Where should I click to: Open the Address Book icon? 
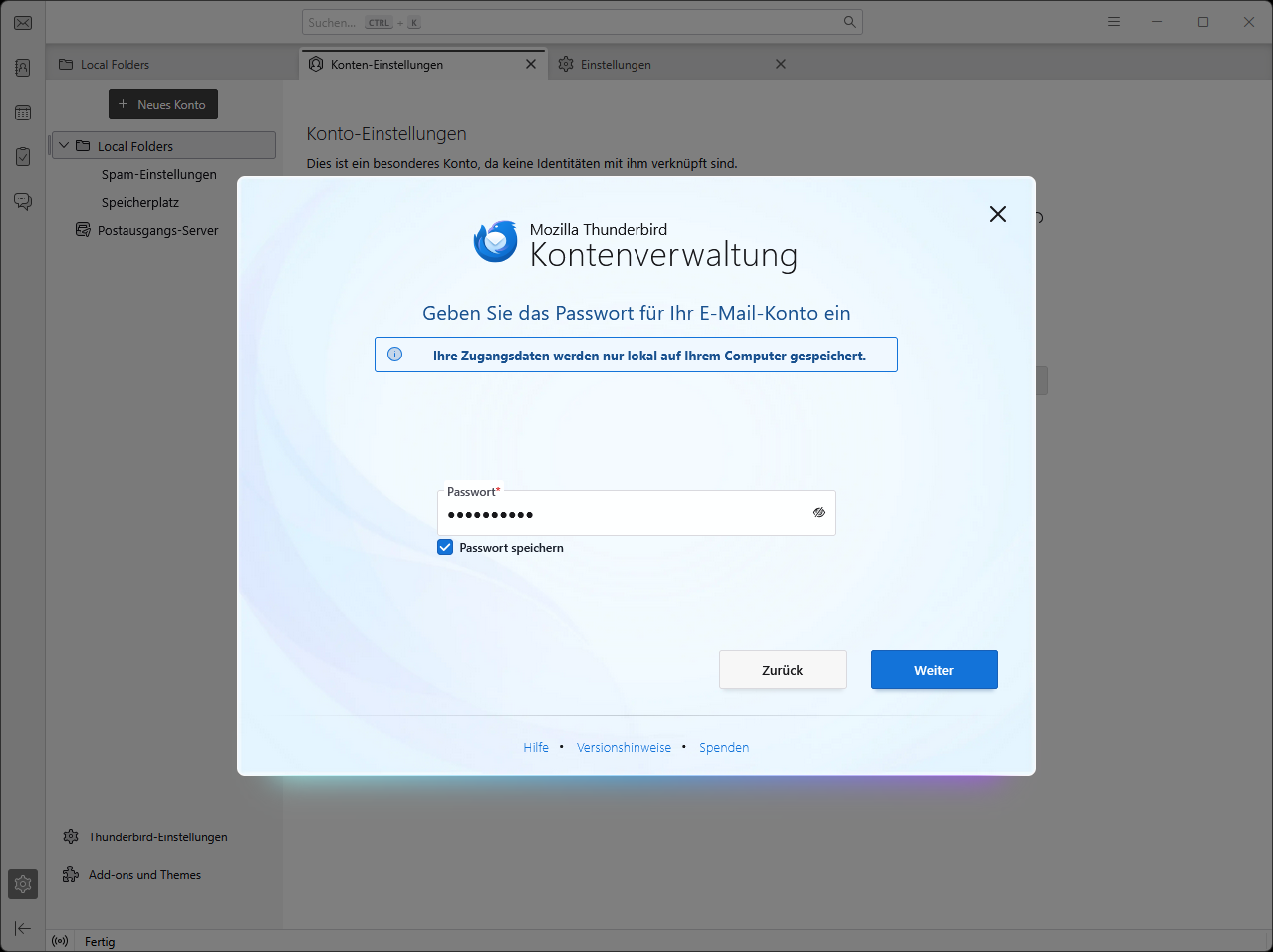[x=23, y=68]
